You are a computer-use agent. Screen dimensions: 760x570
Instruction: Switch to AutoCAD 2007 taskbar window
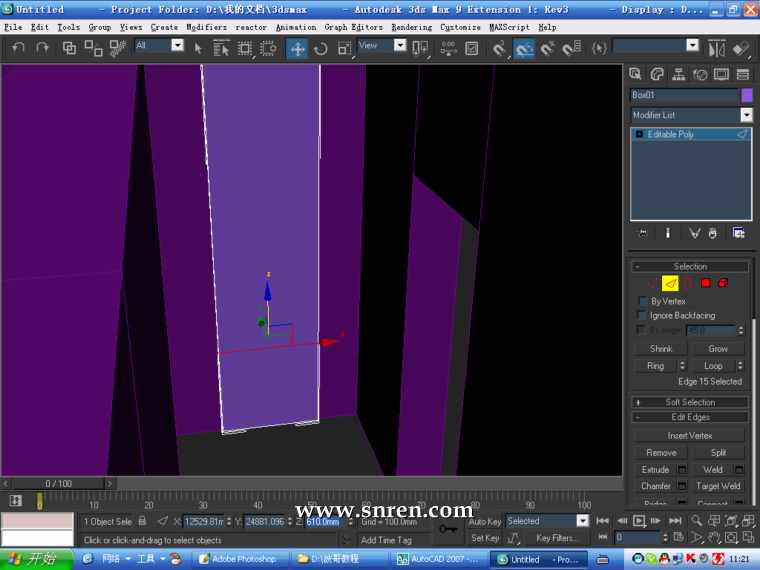tap(438, 559)
